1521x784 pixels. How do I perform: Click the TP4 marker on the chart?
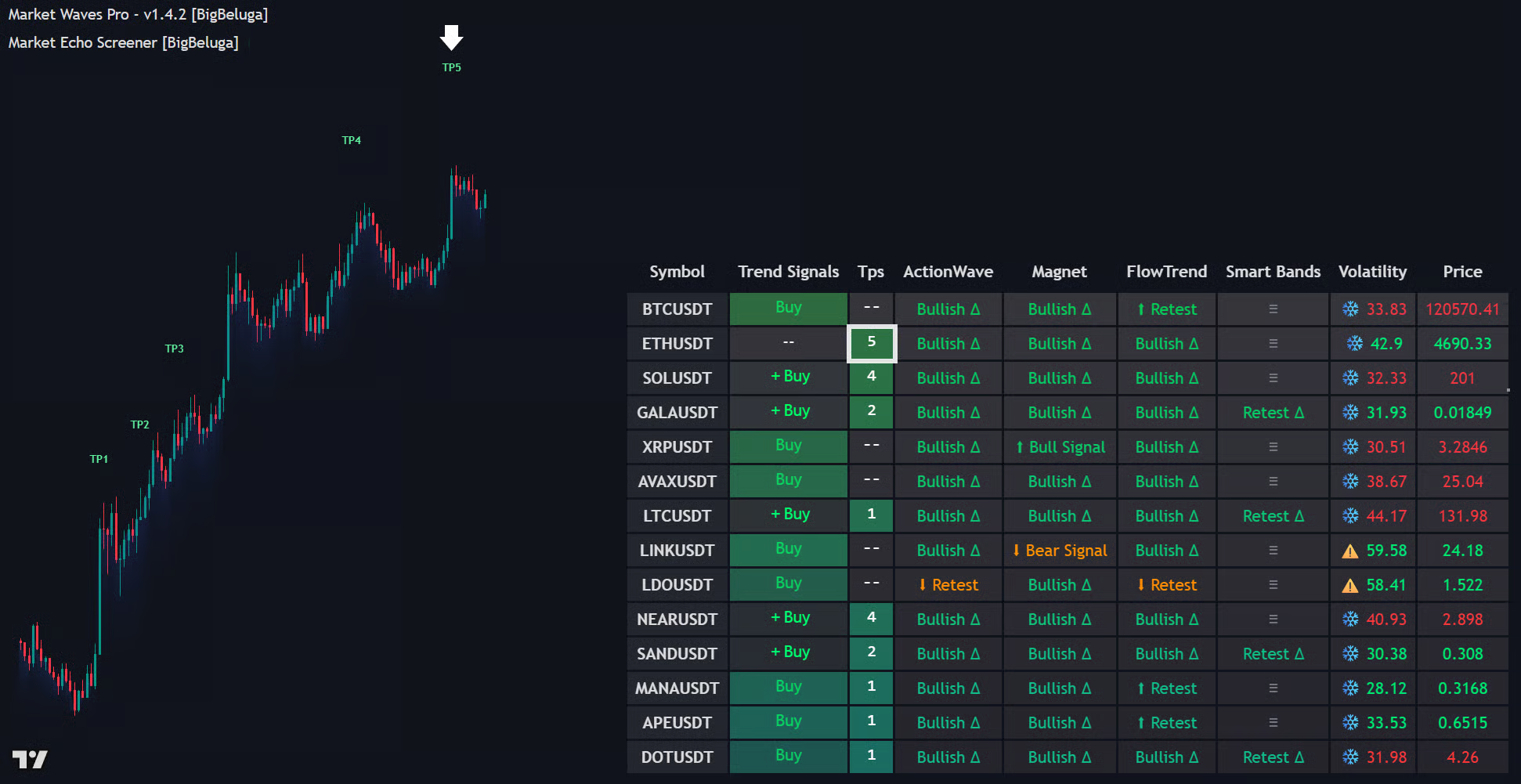pos(351,140)
